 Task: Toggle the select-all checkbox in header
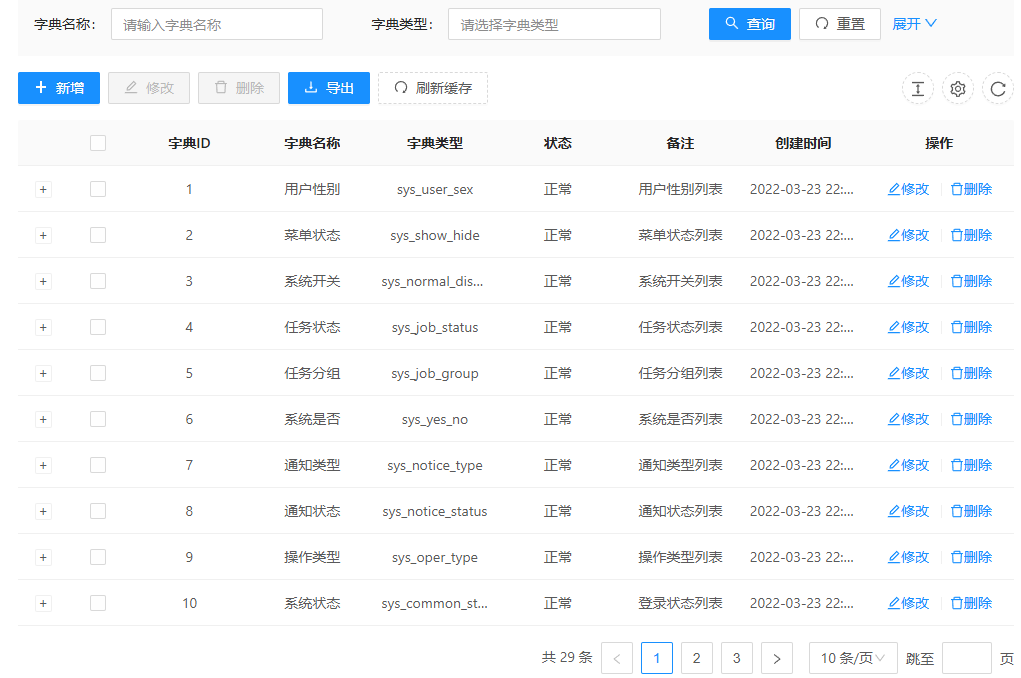pos(98,143)
